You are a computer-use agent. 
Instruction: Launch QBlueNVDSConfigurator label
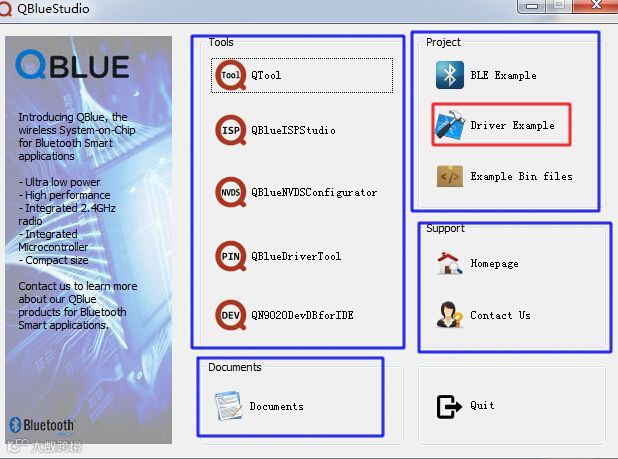314,192
